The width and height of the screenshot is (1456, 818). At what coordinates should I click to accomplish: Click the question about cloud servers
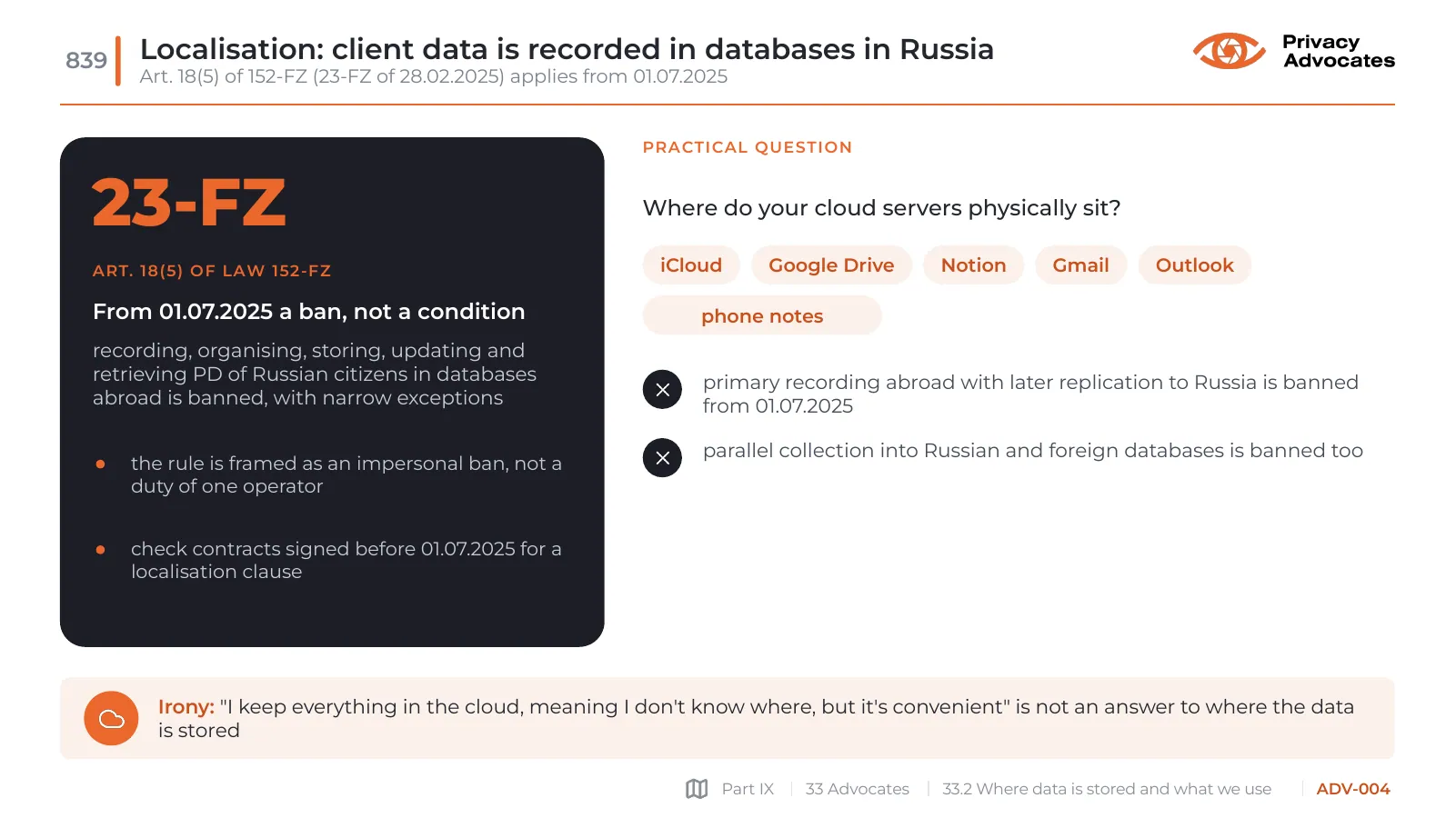881,208
